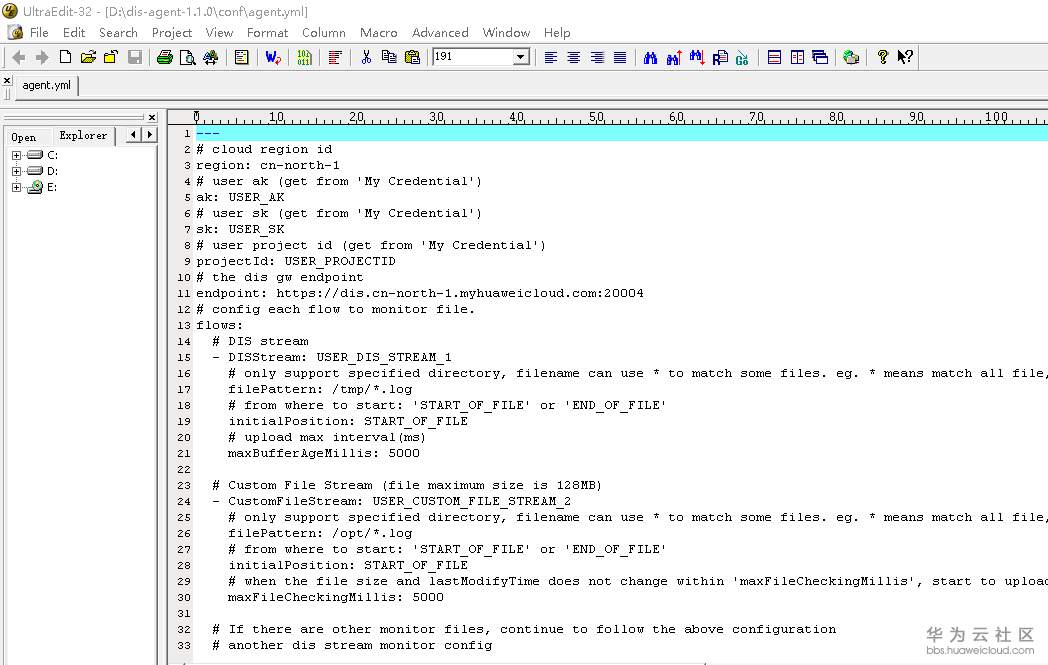The image size is (1048, 665).
Task: Click the FTP/web transfer icon
Action: point(211,57)
